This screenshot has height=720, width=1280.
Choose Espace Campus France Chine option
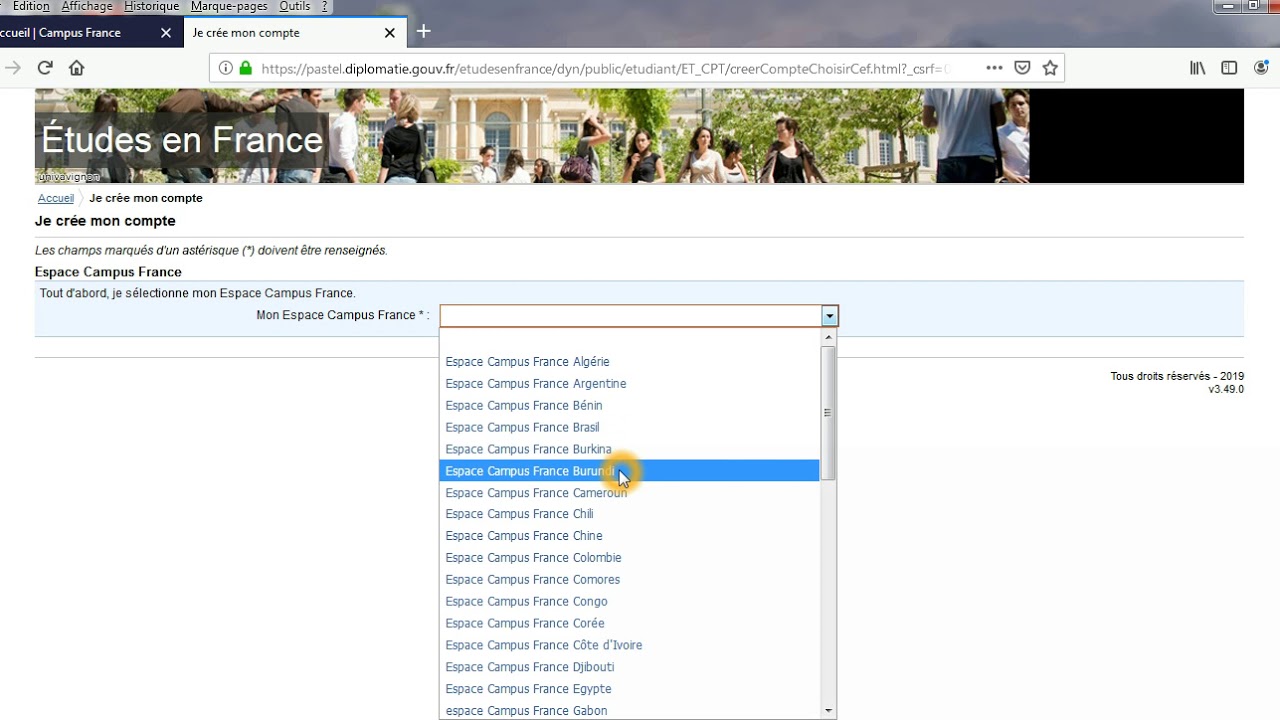(629, 536)
